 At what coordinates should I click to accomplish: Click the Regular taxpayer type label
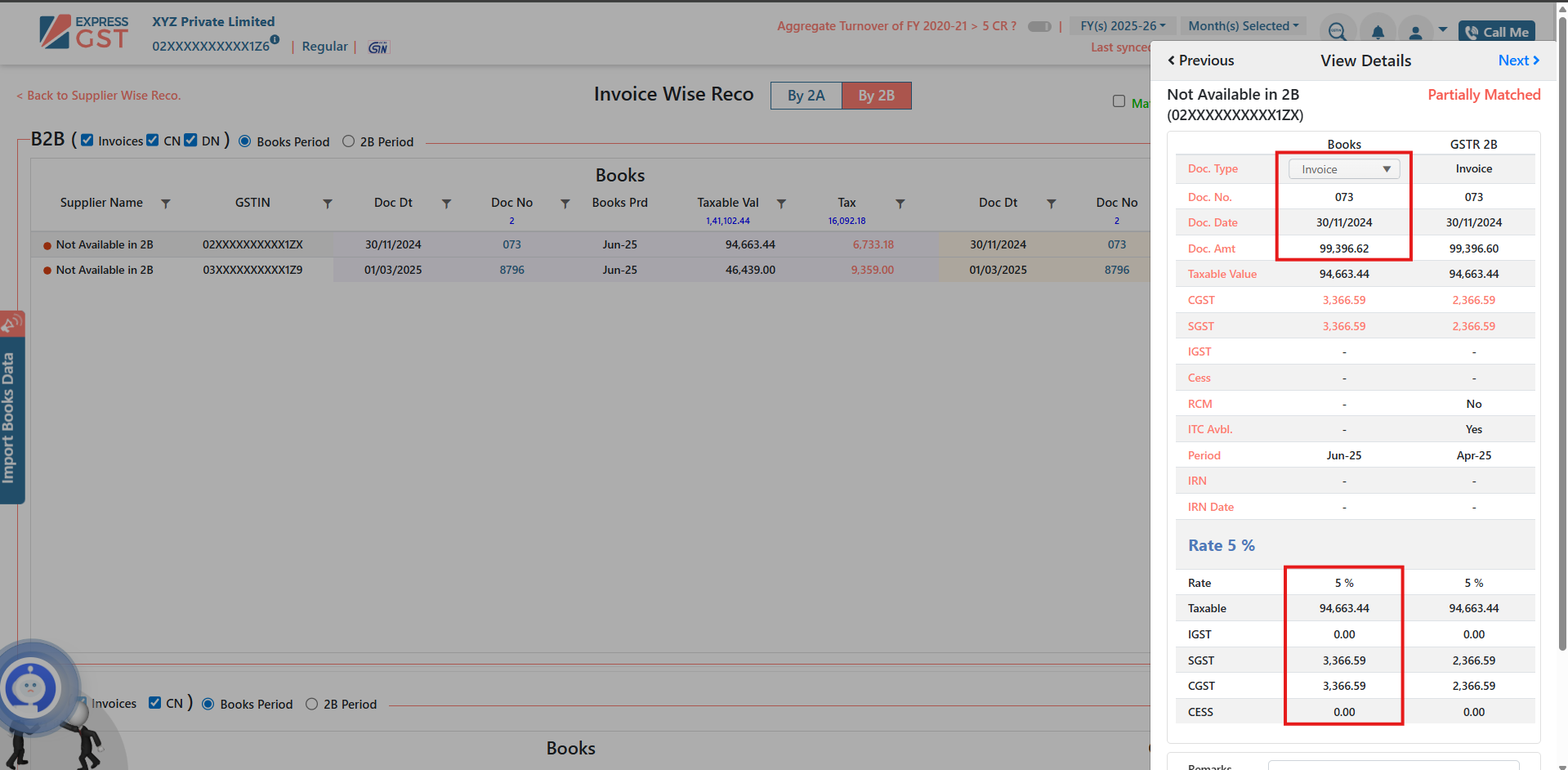(324, 47)
